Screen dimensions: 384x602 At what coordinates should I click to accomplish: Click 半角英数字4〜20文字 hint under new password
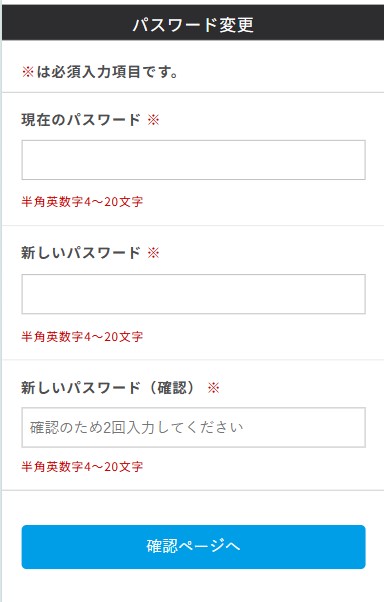coord(82,337)
